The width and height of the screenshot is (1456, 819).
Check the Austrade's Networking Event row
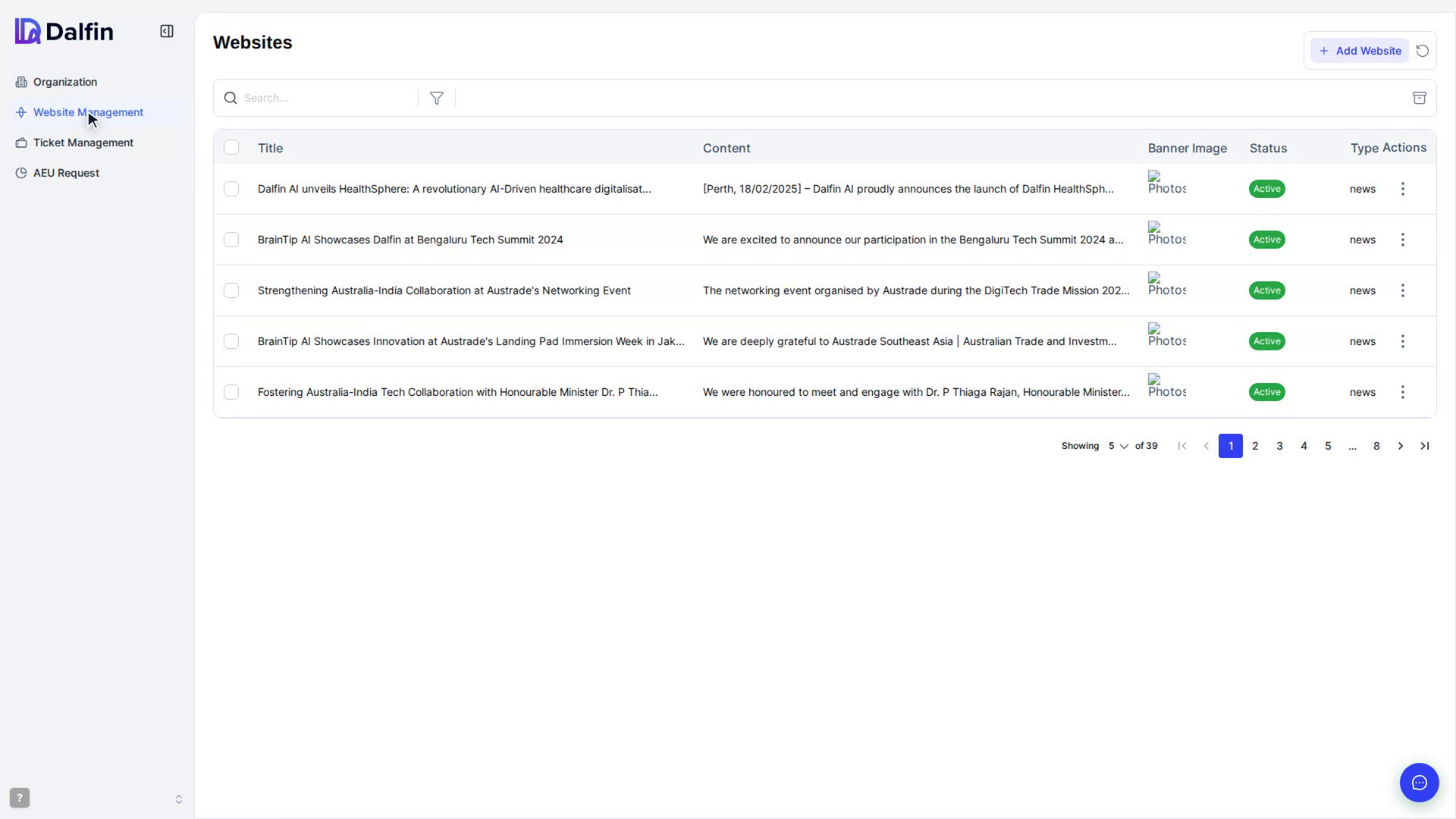[231, 290]
